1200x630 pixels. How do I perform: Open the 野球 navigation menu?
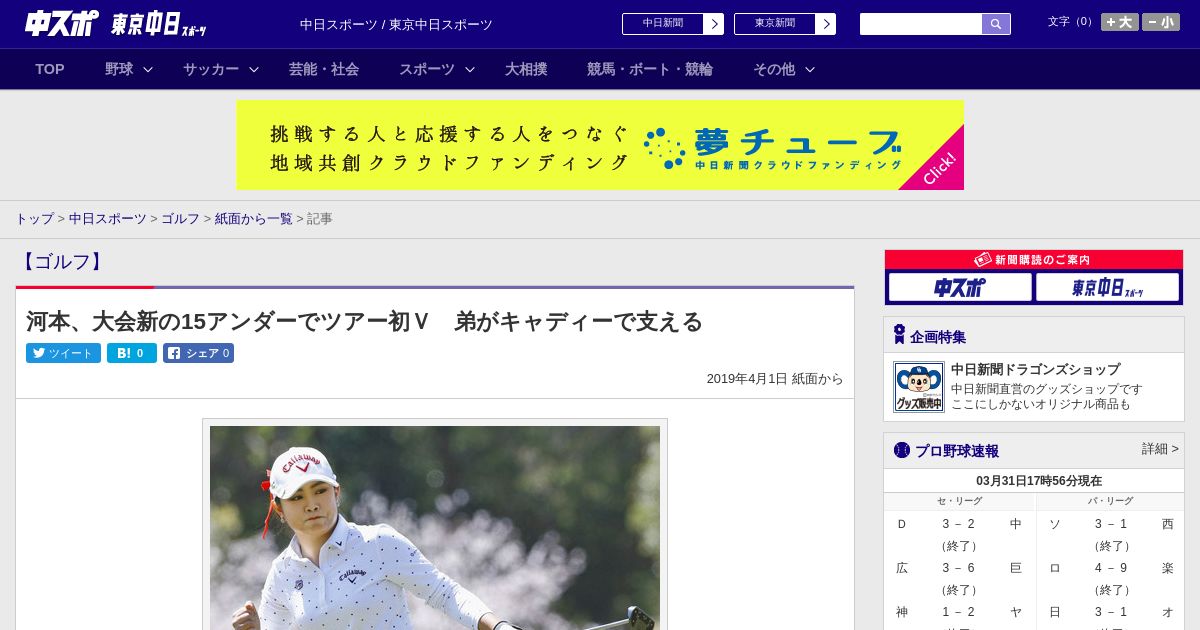tap(119, 69)
